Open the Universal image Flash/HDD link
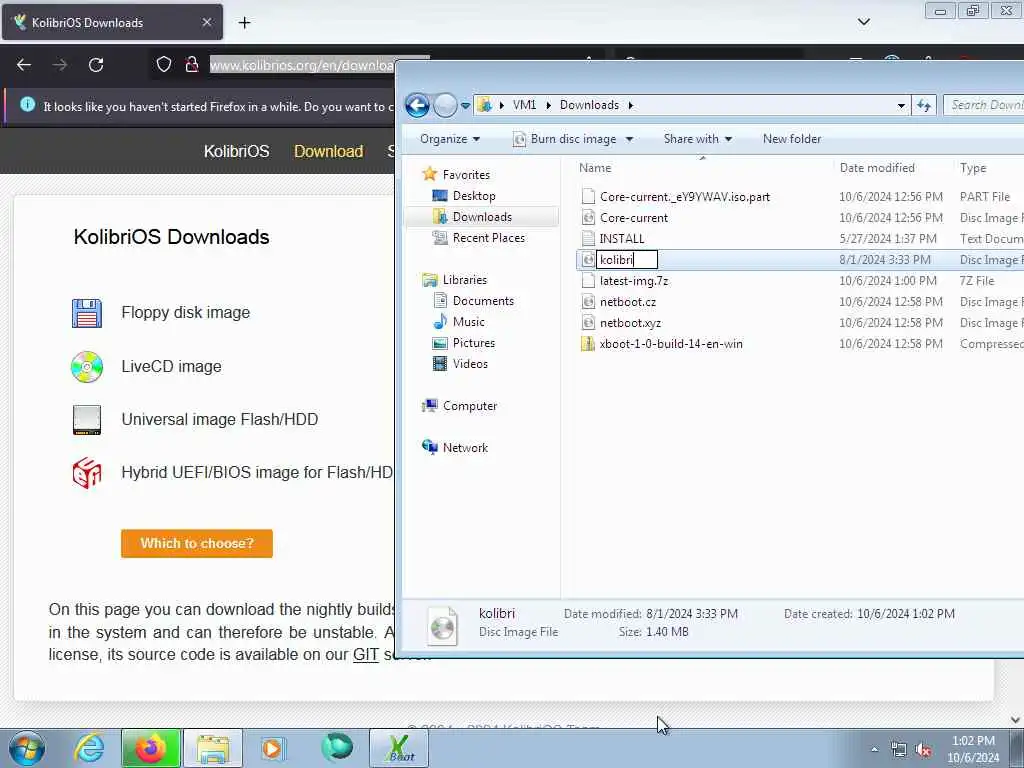This screenshot has height=768, width=1024. 219,419
